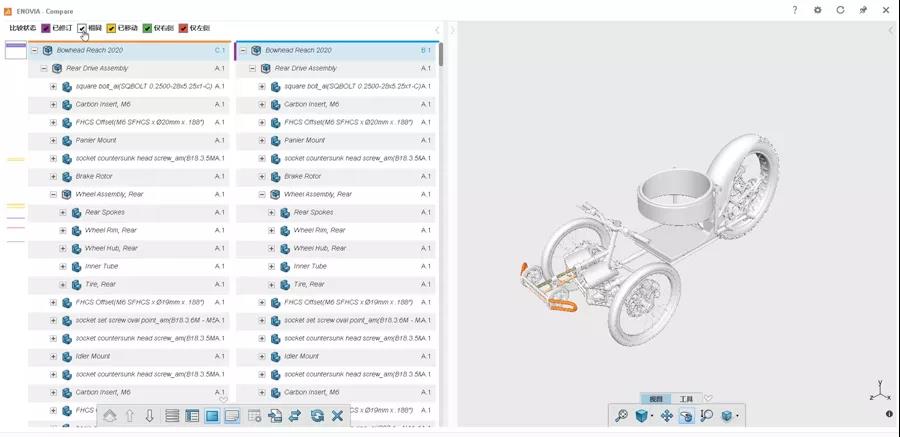The height and width of the screenshot is (437, 900).
Task: Click the tree panel vertical scrollbar
Action: point(441,55)
